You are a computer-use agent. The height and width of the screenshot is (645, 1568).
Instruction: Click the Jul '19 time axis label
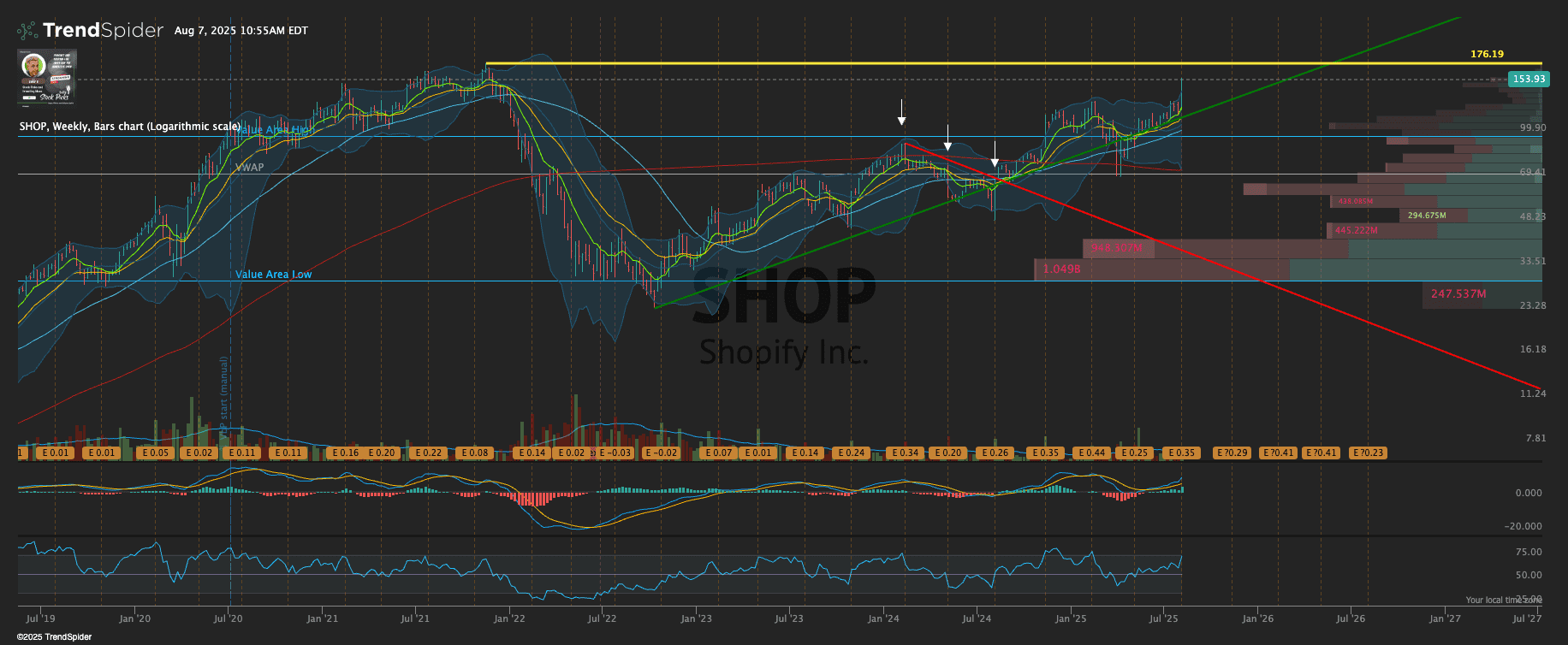pos(41,618)
